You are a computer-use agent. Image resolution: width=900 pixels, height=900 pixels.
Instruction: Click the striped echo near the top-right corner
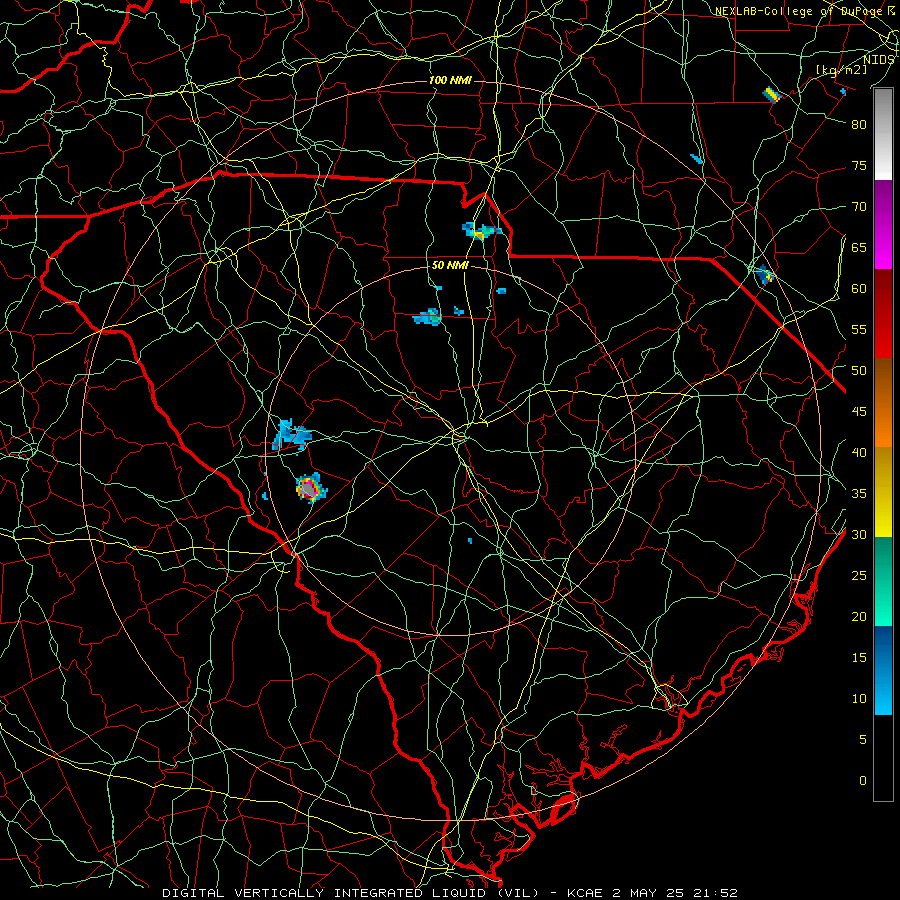[x=773, y=95]
